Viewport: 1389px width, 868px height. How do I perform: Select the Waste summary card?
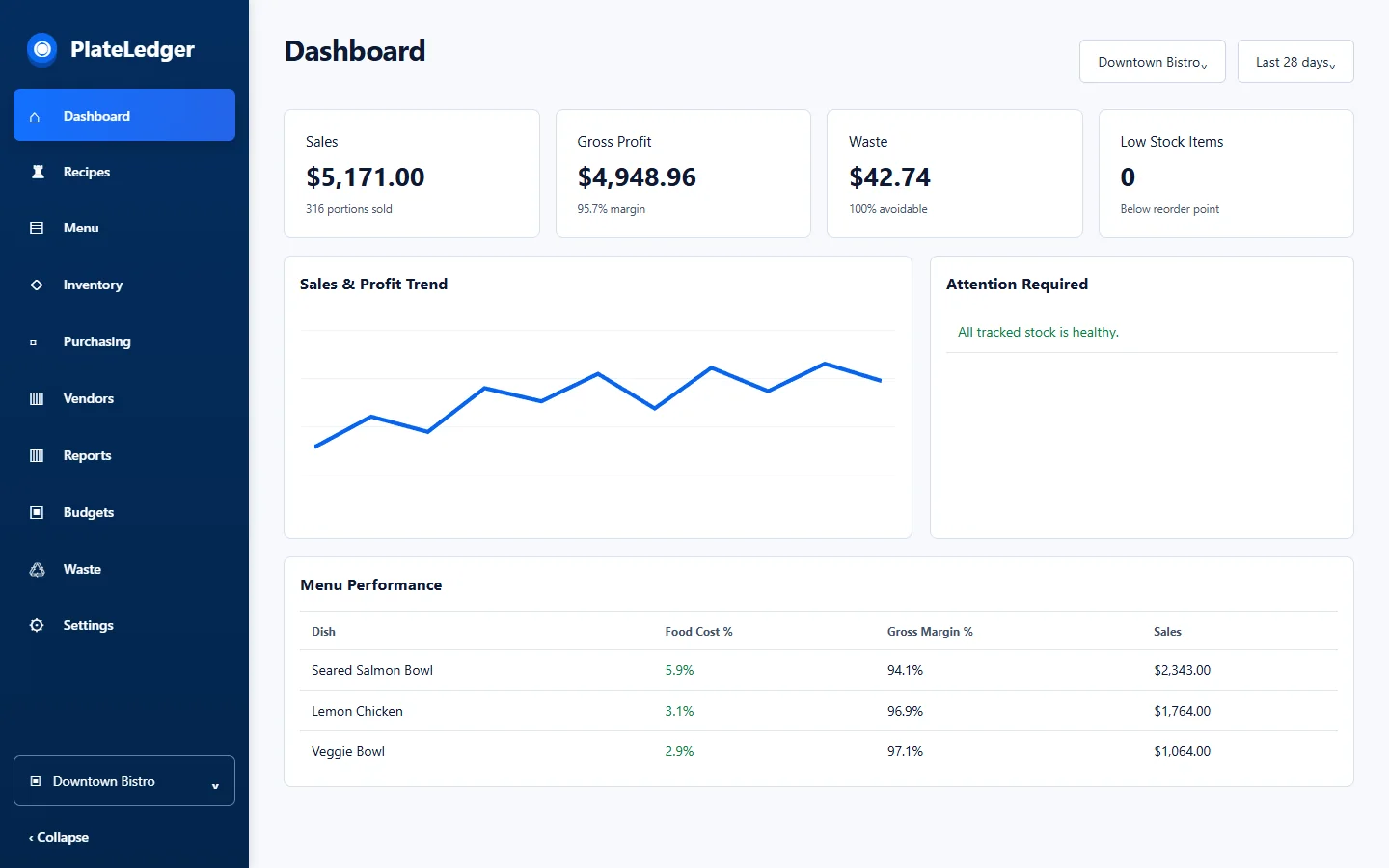(x=955, y=174)
